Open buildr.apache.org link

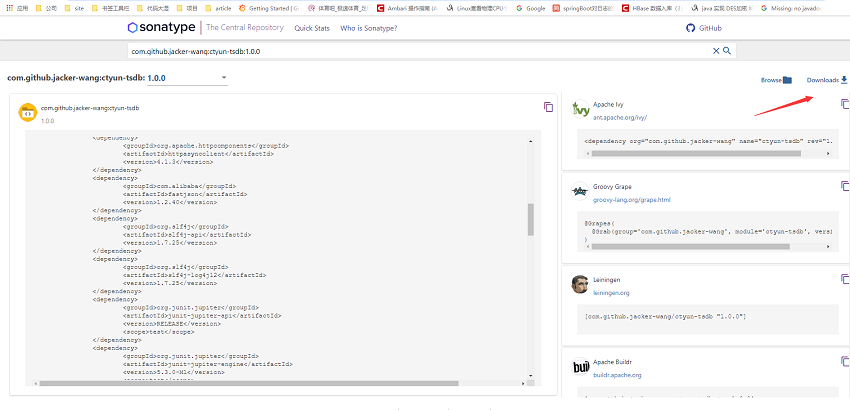617,375
